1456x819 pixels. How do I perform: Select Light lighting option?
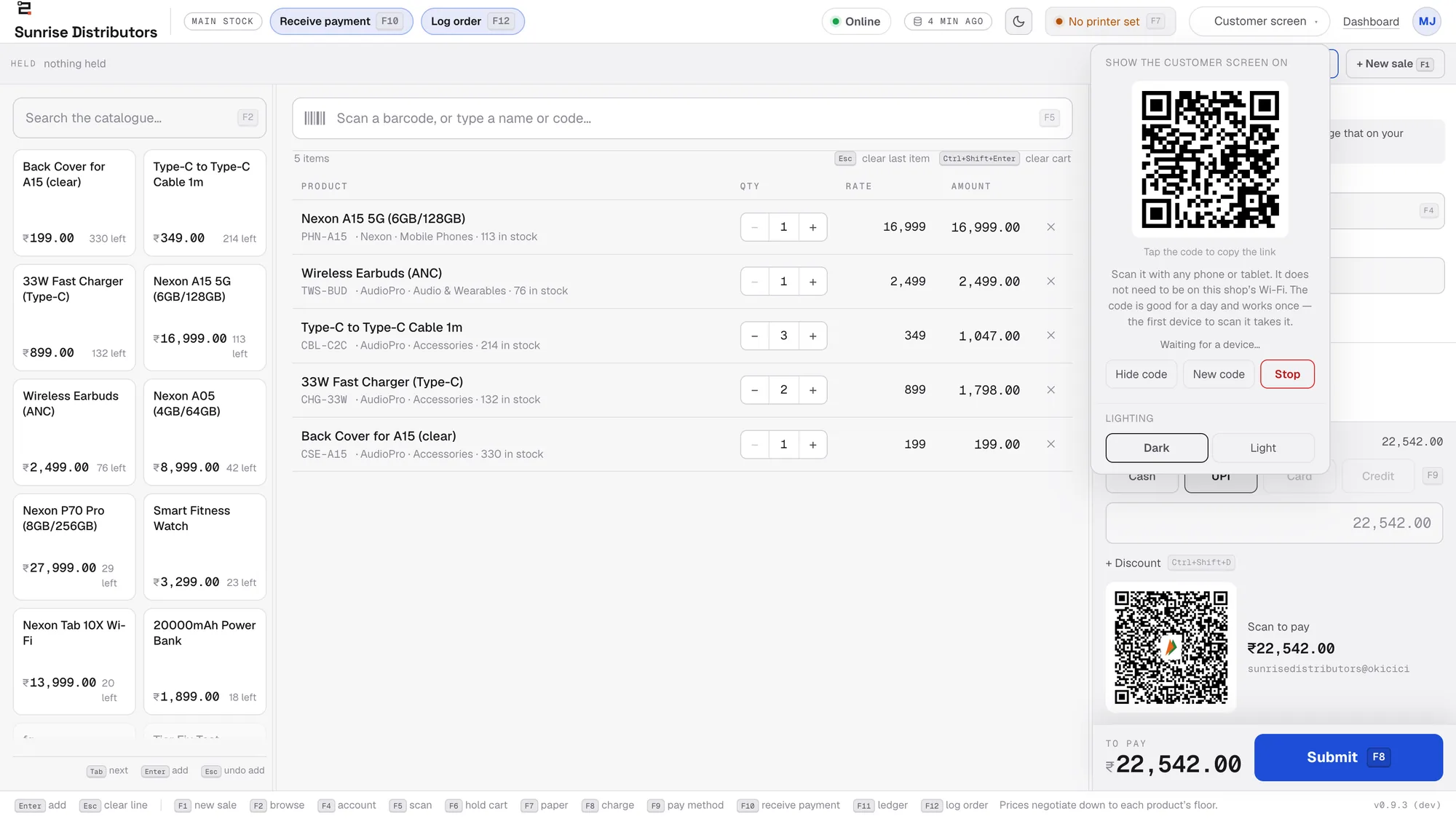tap(1262, 448)
